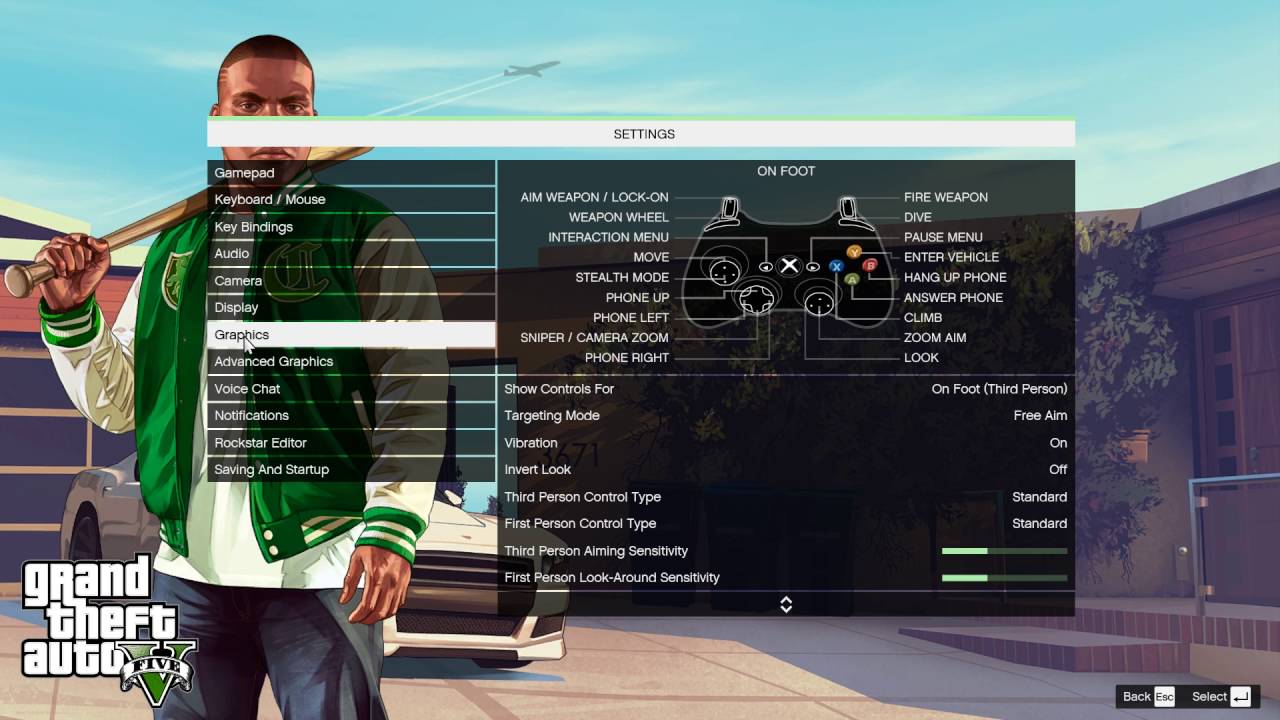Adjust First Person Look-Around Sensitivity slider

[1004, 577]
